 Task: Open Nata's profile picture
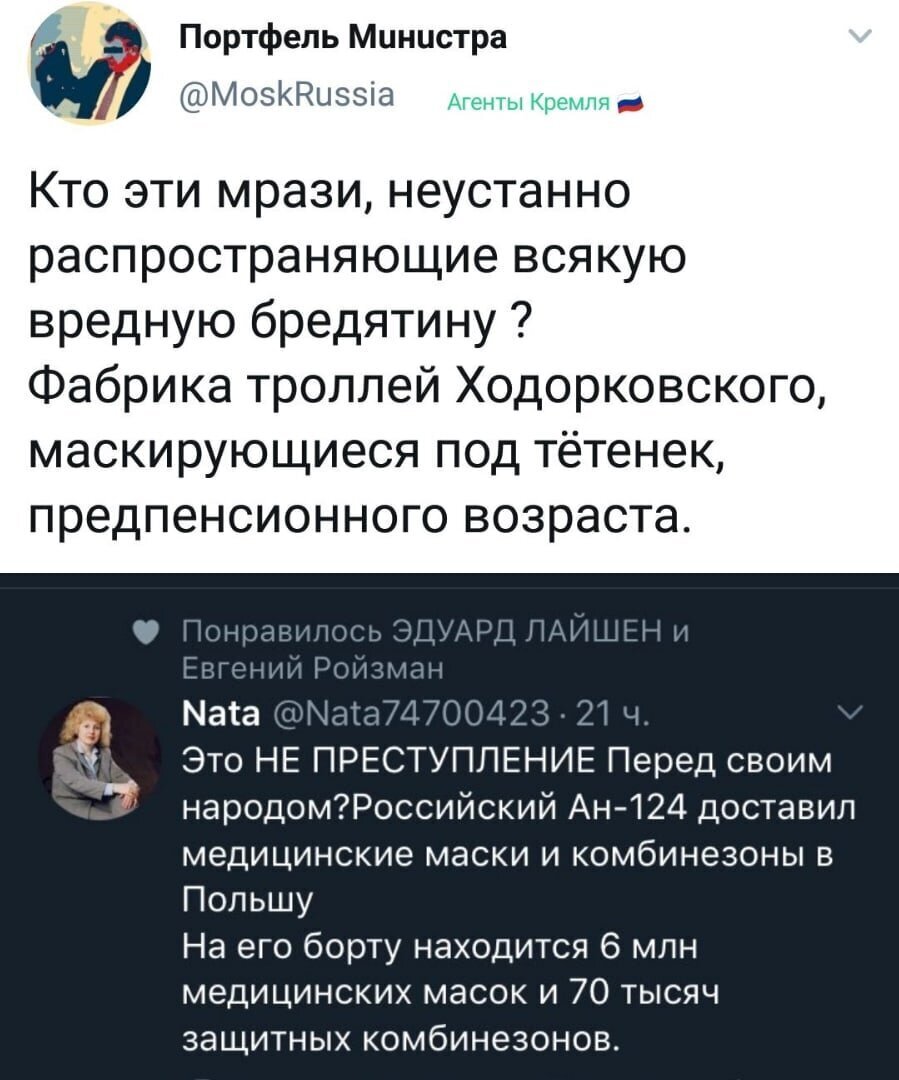[x=100, y=759]
